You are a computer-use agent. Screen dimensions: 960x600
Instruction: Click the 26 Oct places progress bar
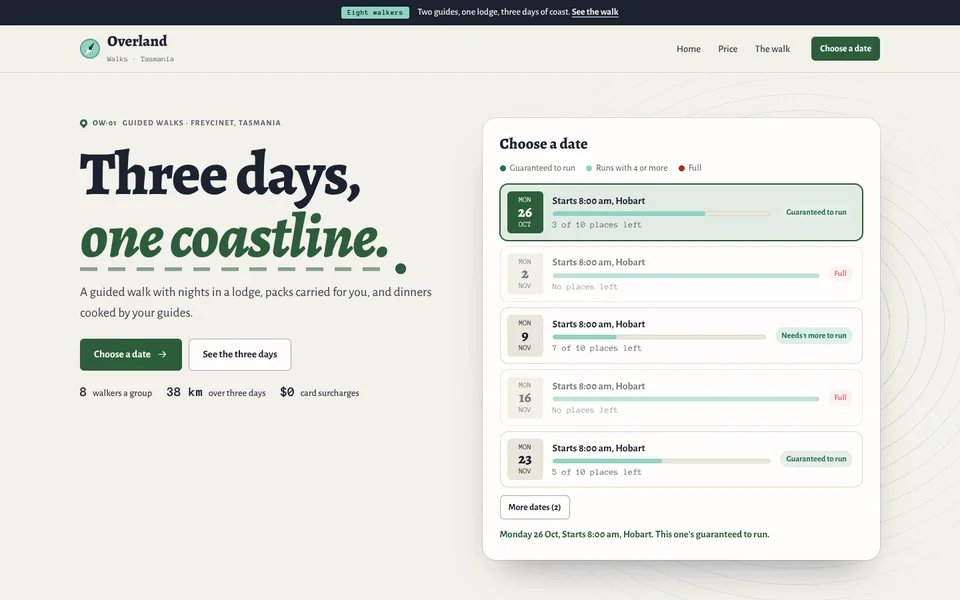(x=661, y=214)
